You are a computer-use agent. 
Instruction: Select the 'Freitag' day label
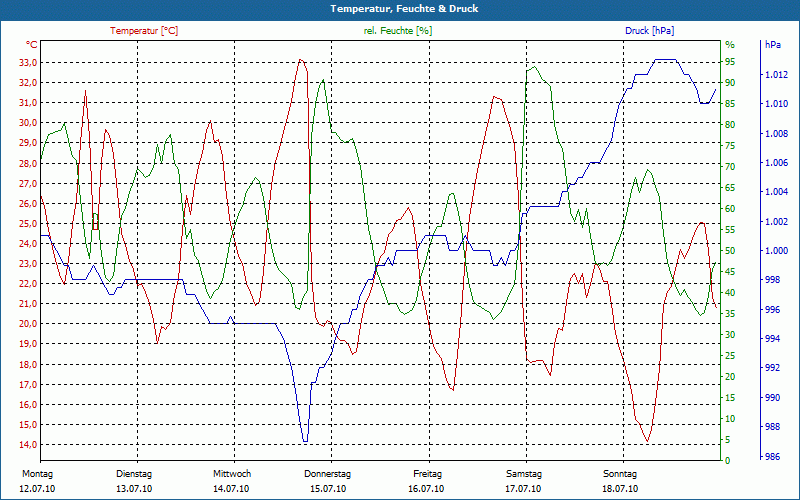coord(427,474)
